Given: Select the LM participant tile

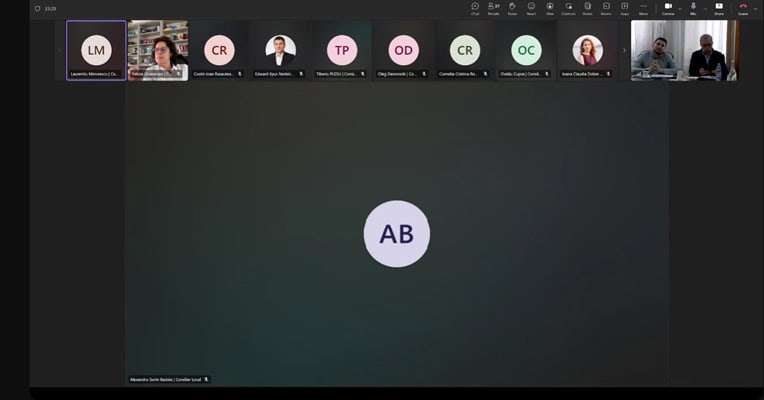Looking at the screenshot, I should pos(96,50).
